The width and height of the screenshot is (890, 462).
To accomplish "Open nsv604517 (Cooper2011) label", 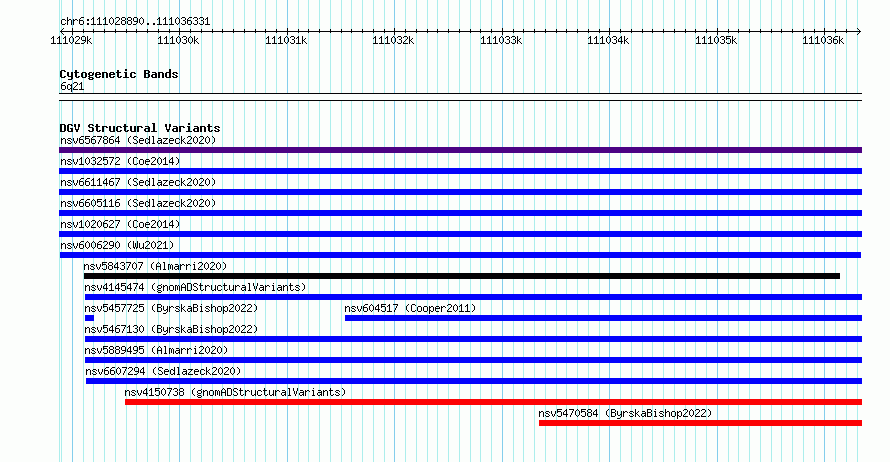I will click(x=410, y=308).
